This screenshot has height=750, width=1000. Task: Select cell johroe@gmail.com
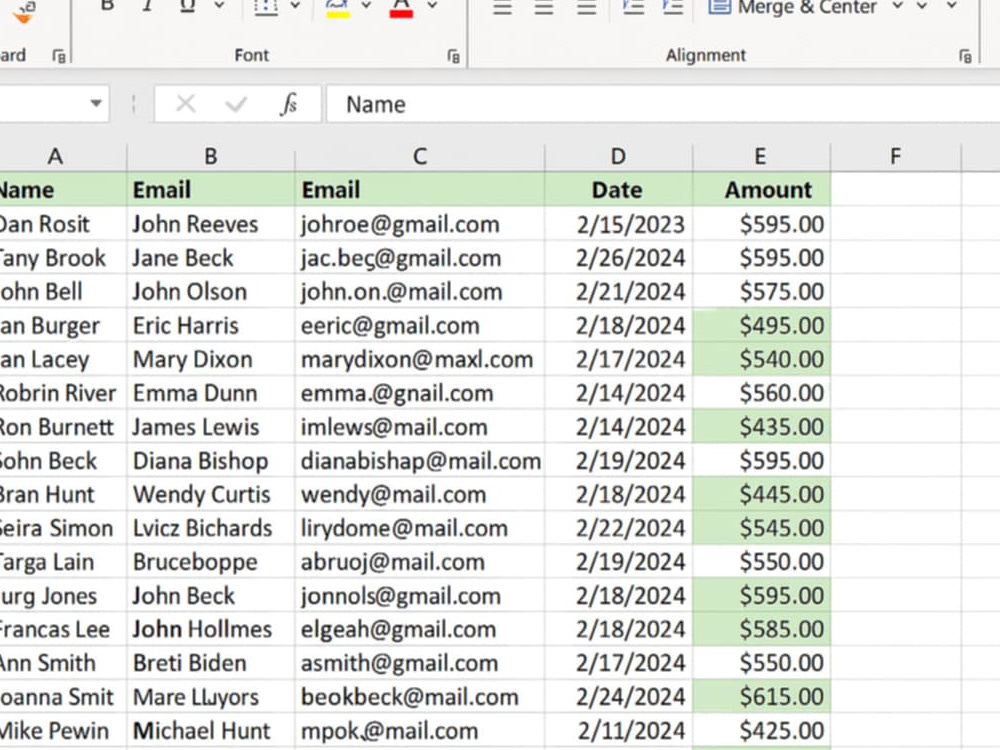[x=420, y=224]
